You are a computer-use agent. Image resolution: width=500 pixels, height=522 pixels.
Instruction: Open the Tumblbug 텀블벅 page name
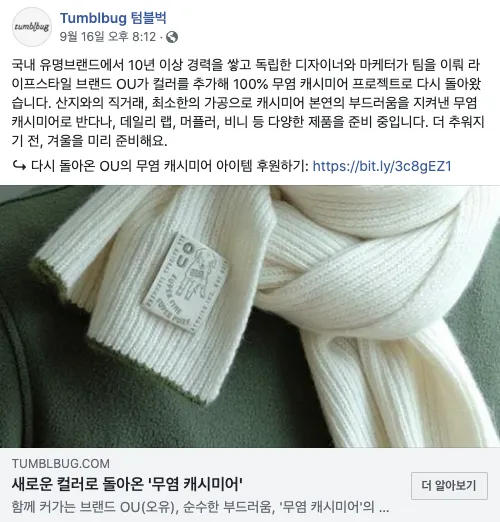pyautogui.click(x=113, y=18)
